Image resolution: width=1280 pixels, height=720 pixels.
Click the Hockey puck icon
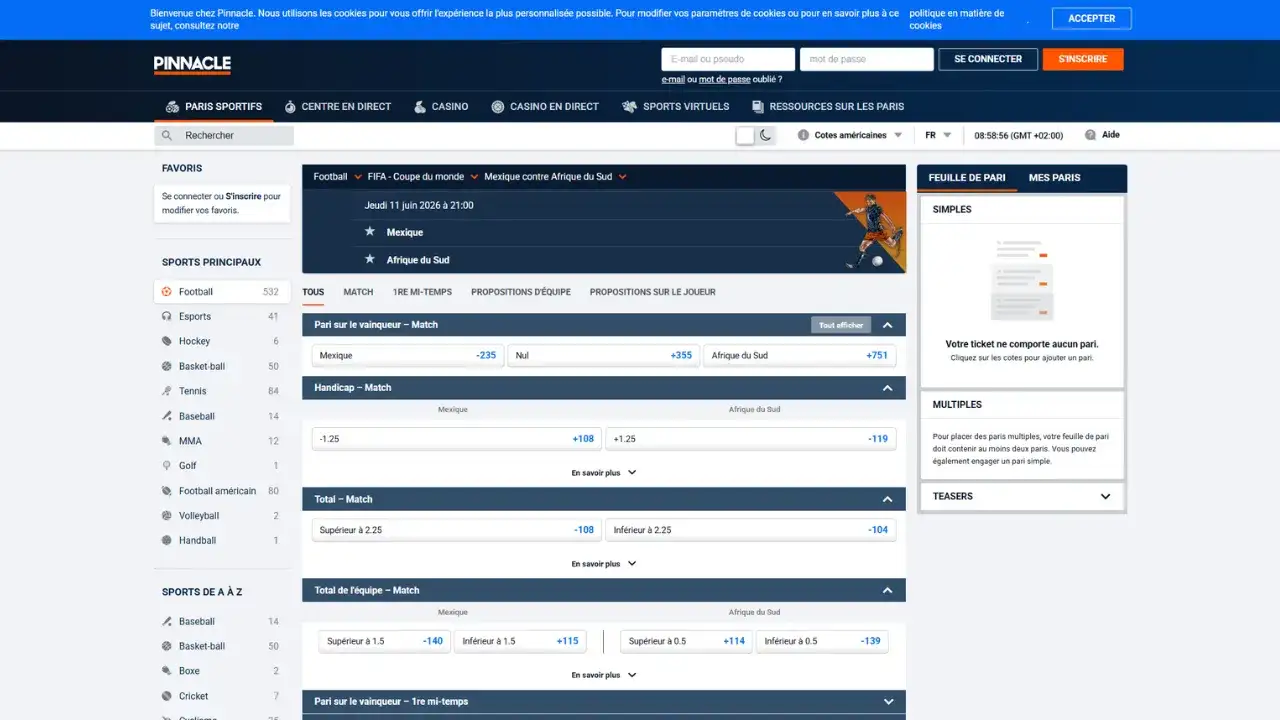(x=167, y=341)
